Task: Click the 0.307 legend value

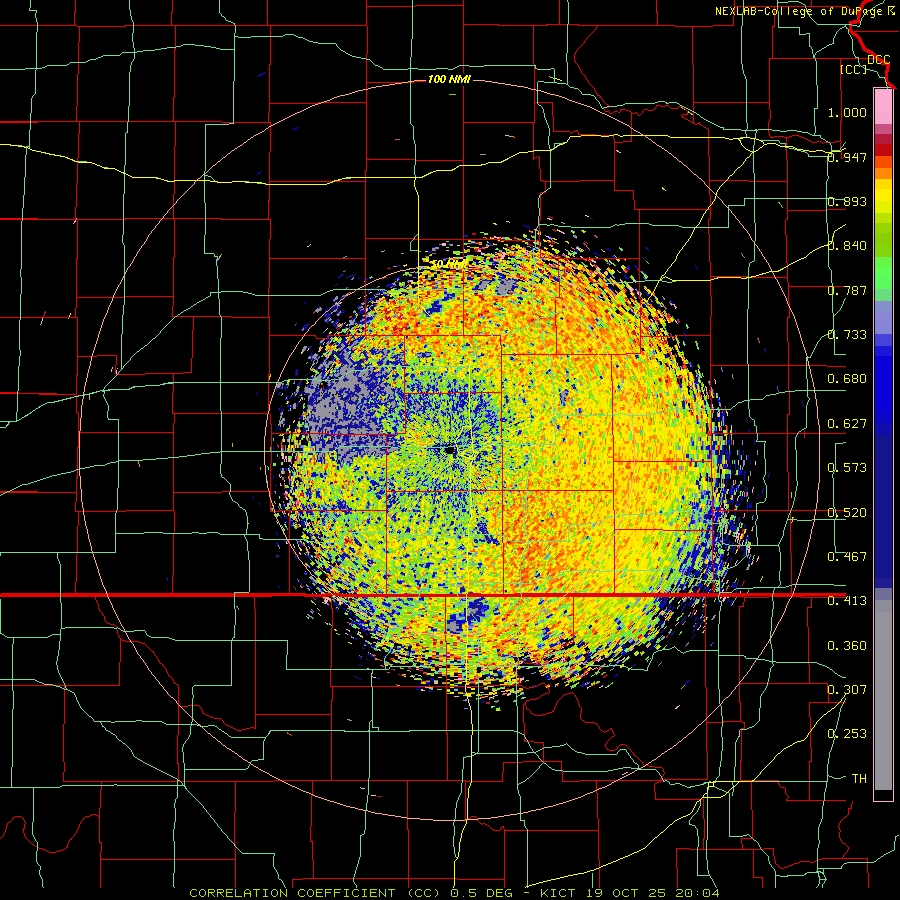Action: [x=847, y=690]
